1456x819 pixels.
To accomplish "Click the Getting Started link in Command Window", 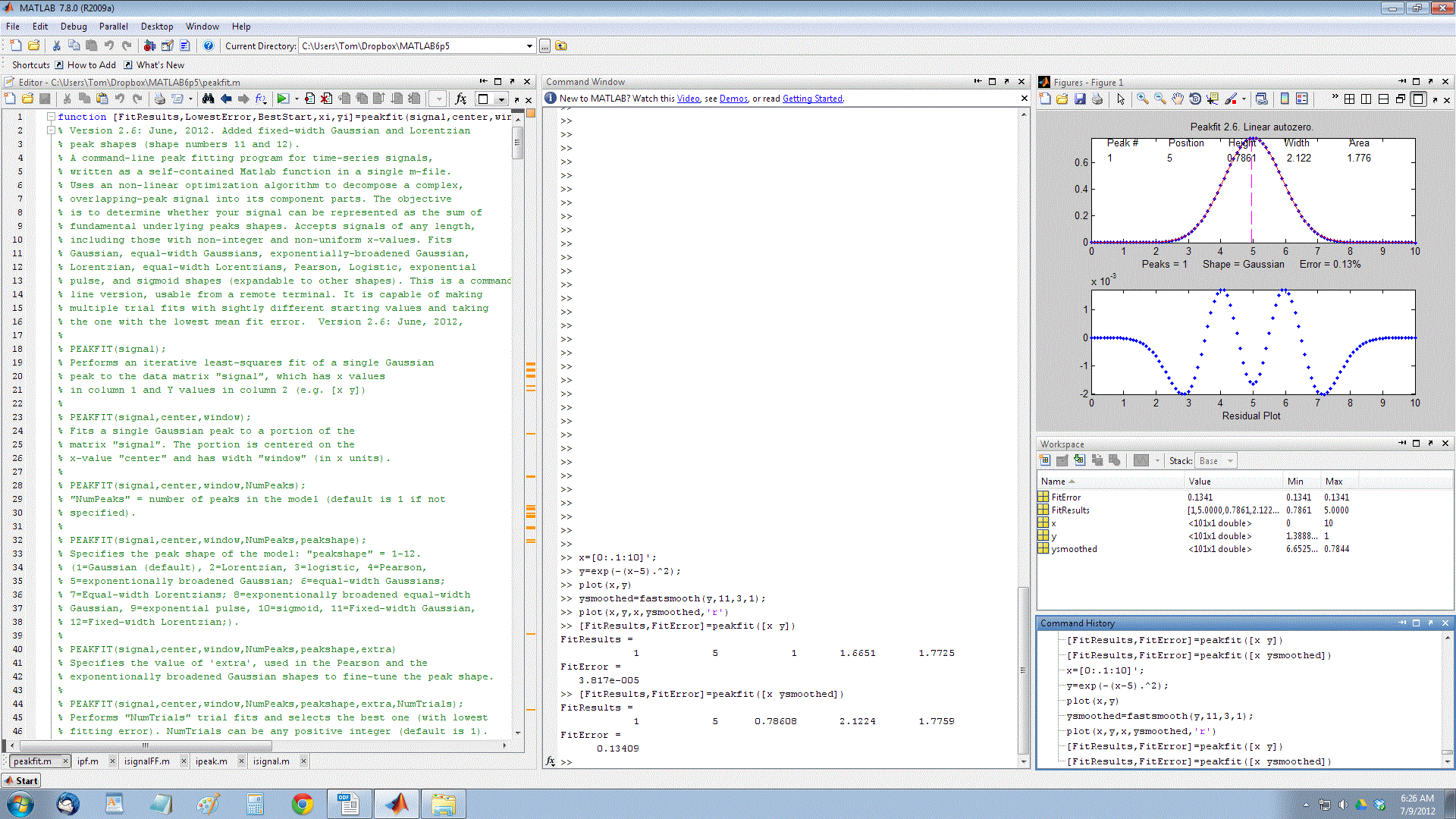I will pos(812,99).
